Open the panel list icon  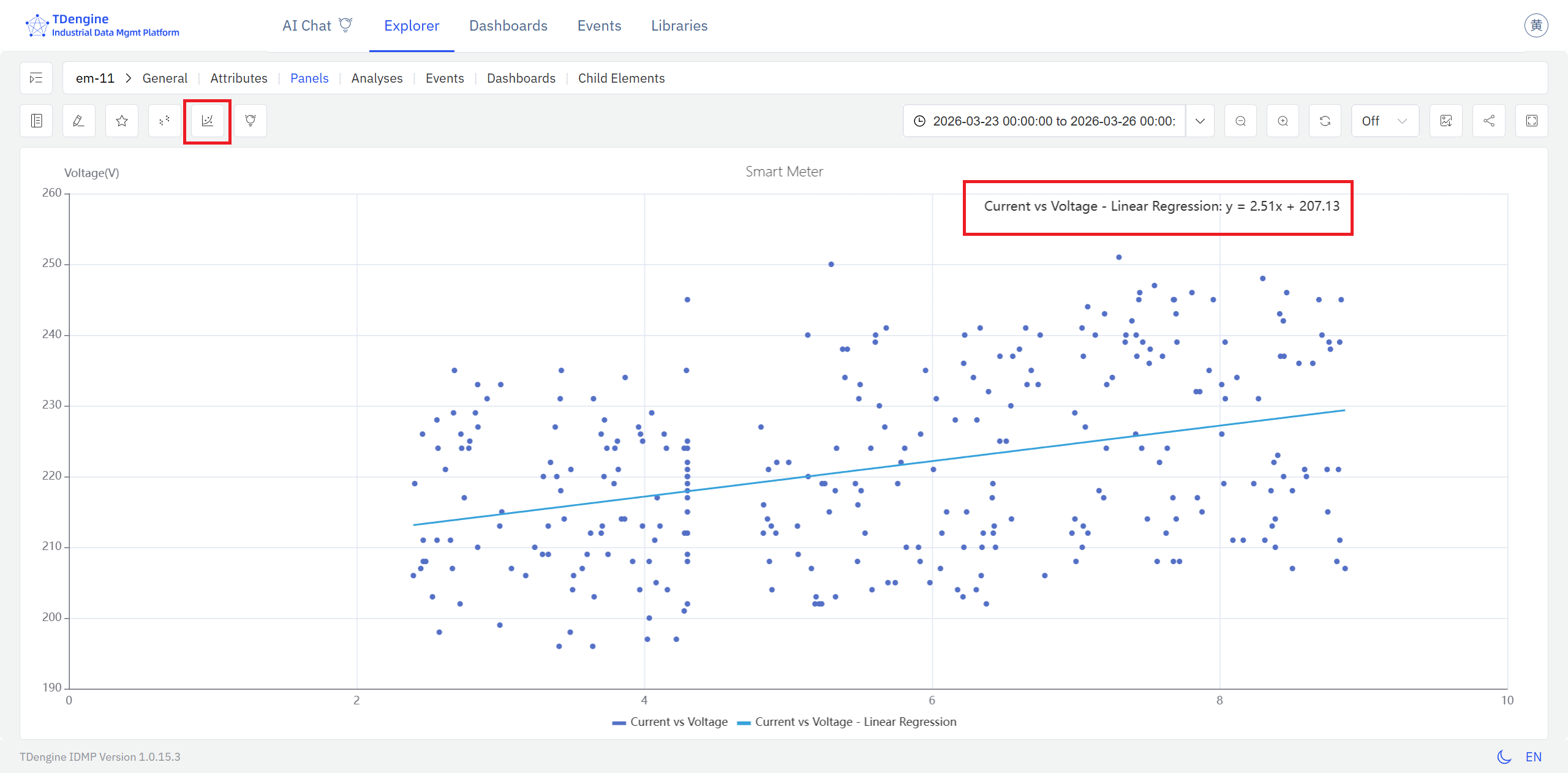point(36,121)
